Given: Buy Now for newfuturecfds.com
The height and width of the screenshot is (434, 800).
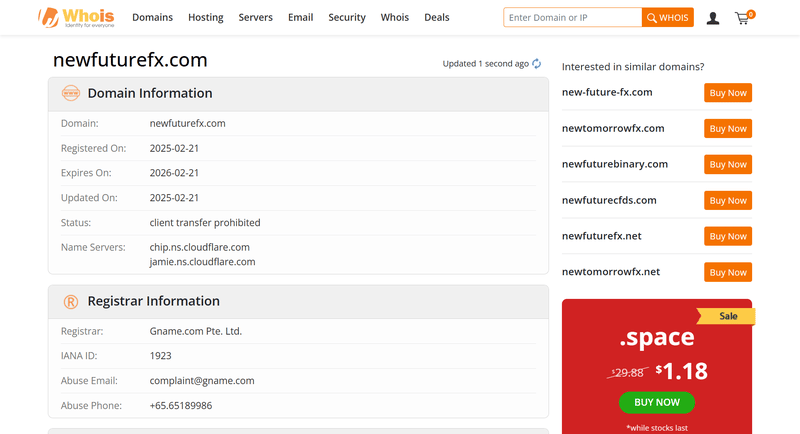Looking at the screenshot, I should (728, 200).
